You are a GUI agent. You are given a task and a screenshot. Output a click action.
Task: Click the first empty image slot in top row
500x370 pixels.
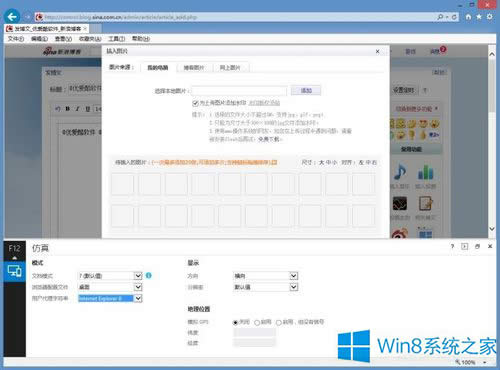(x=122, y=184)
